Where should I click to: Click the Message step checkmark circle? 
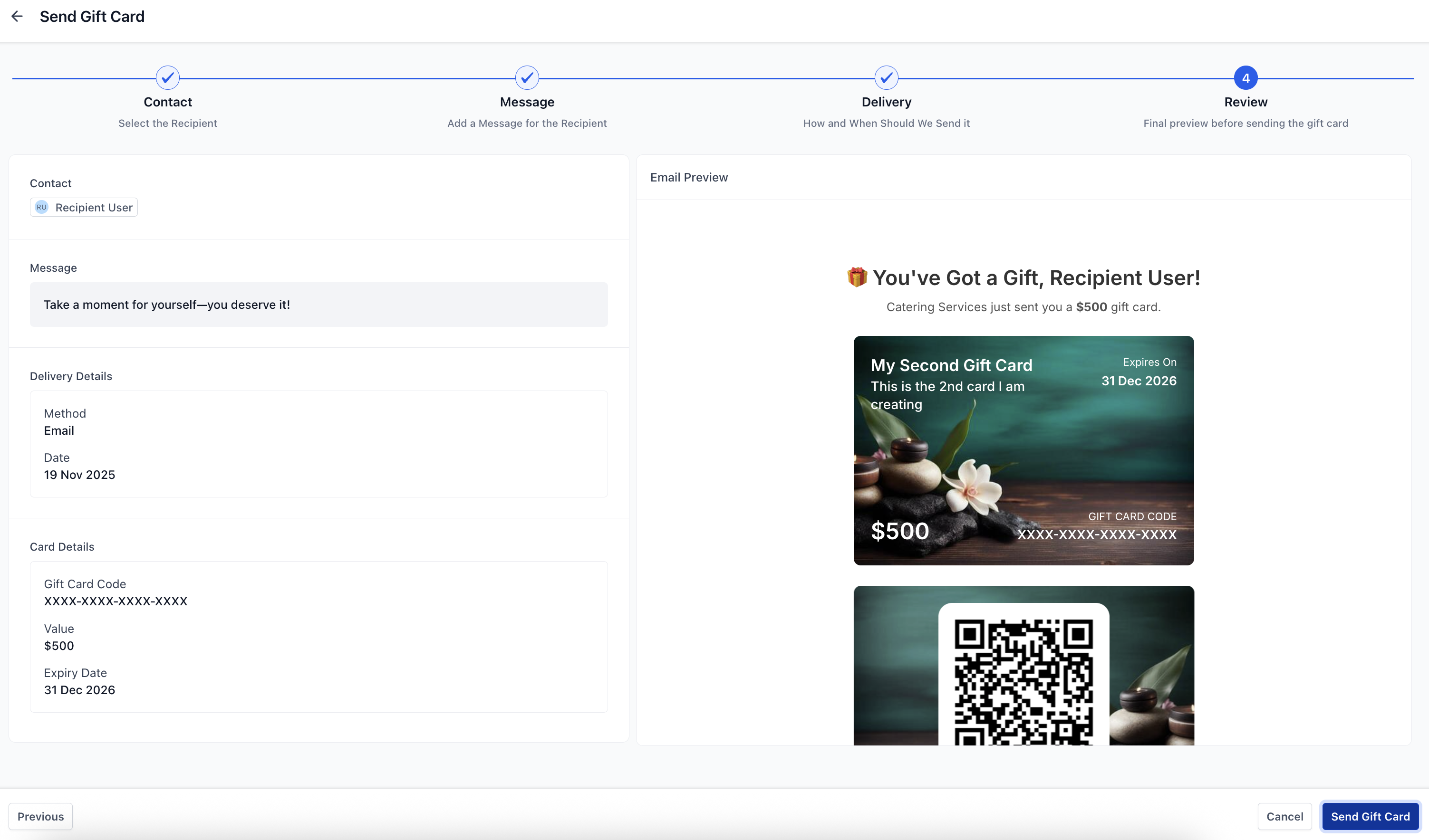tap(527, 78)
